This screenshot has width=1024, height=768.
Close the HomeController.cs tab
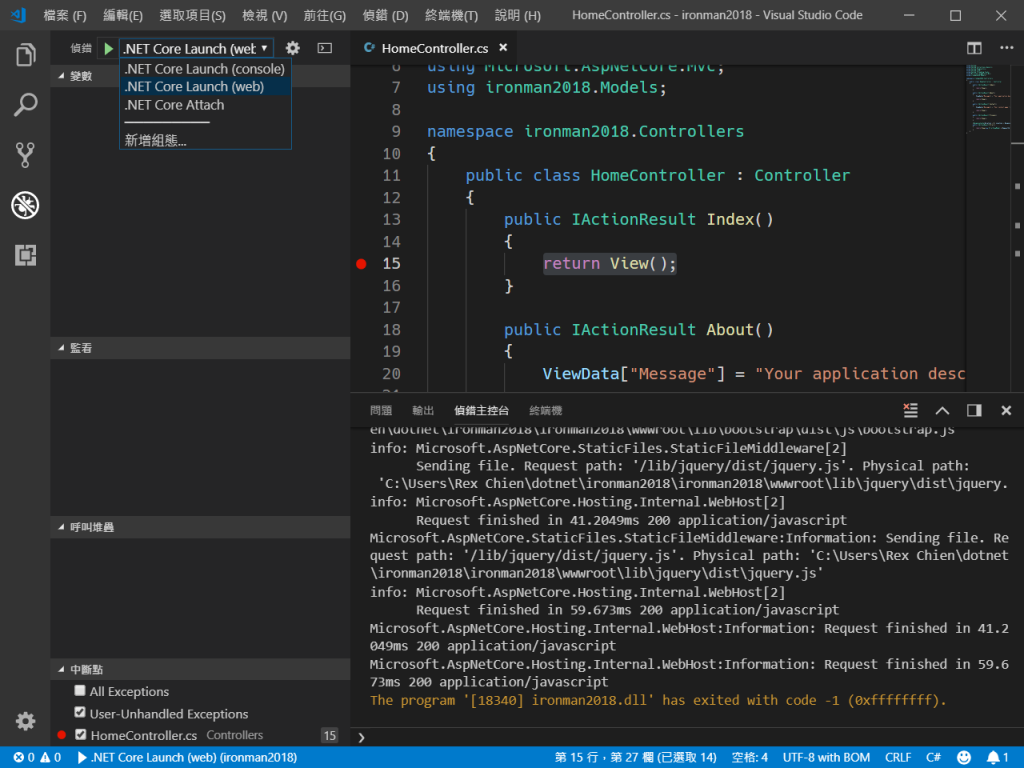[x=503, y=48]
